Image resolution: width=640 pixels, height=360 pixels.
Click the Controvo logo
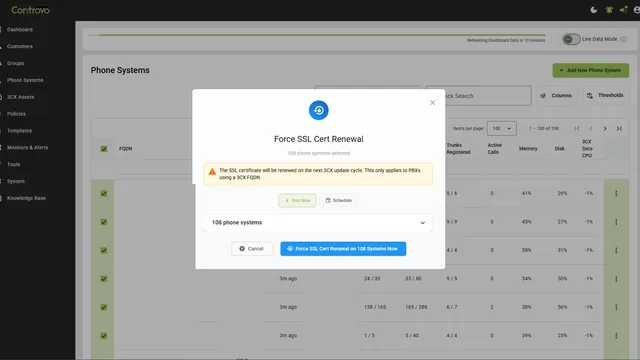point(31,10)
